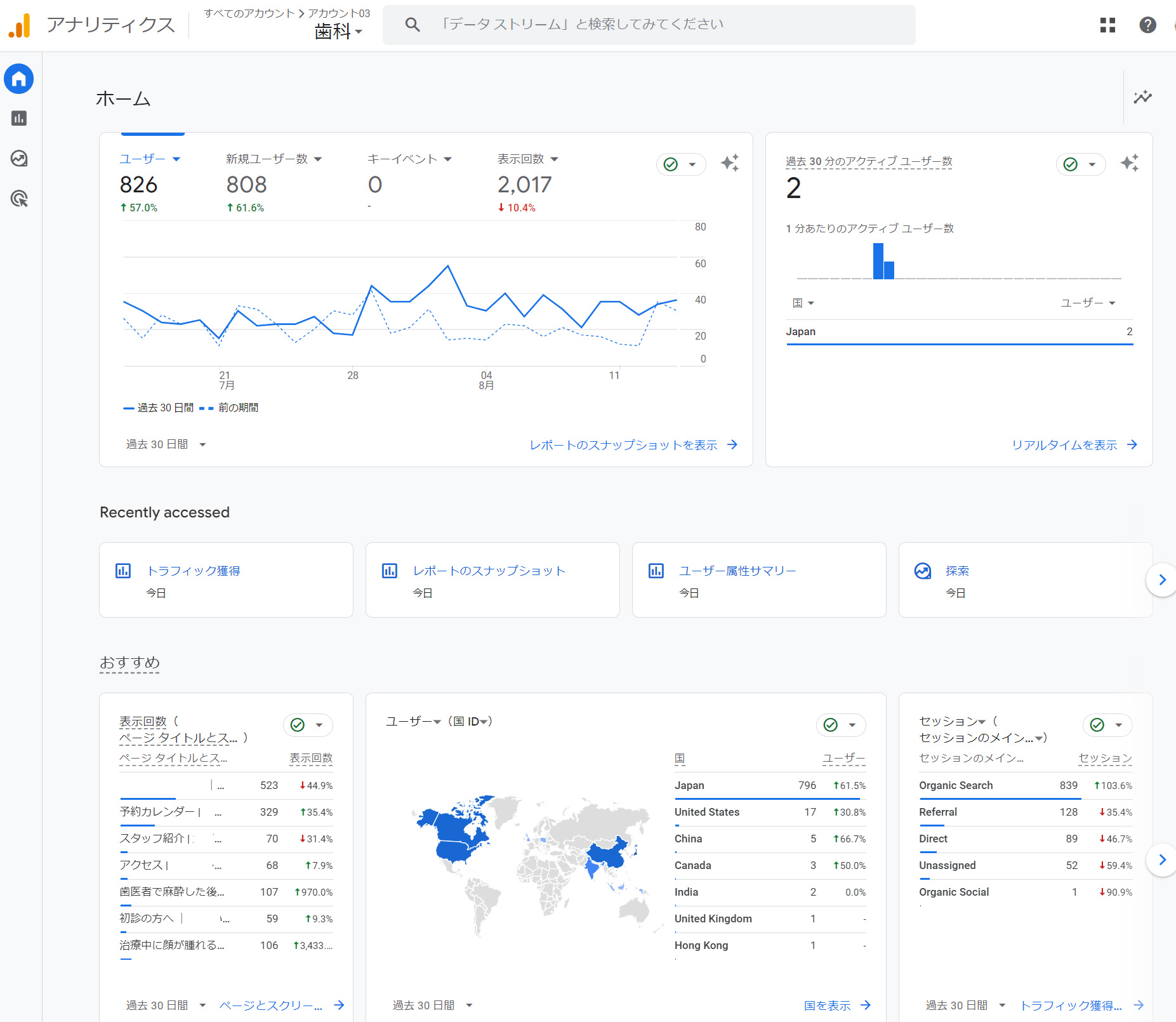The height and width of the screenshot is (1022, 1176).
Task: Click the sparkle insights icon on realtime card
Action: [1129, 164]
